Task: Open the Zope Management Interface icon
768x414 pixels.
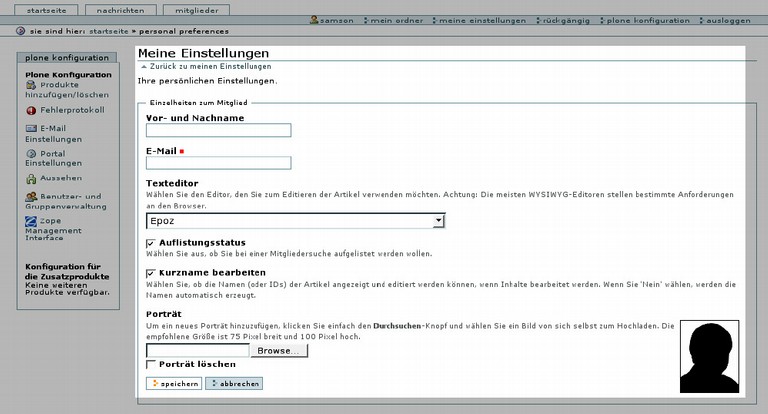Action: click(x=32, y=221)
